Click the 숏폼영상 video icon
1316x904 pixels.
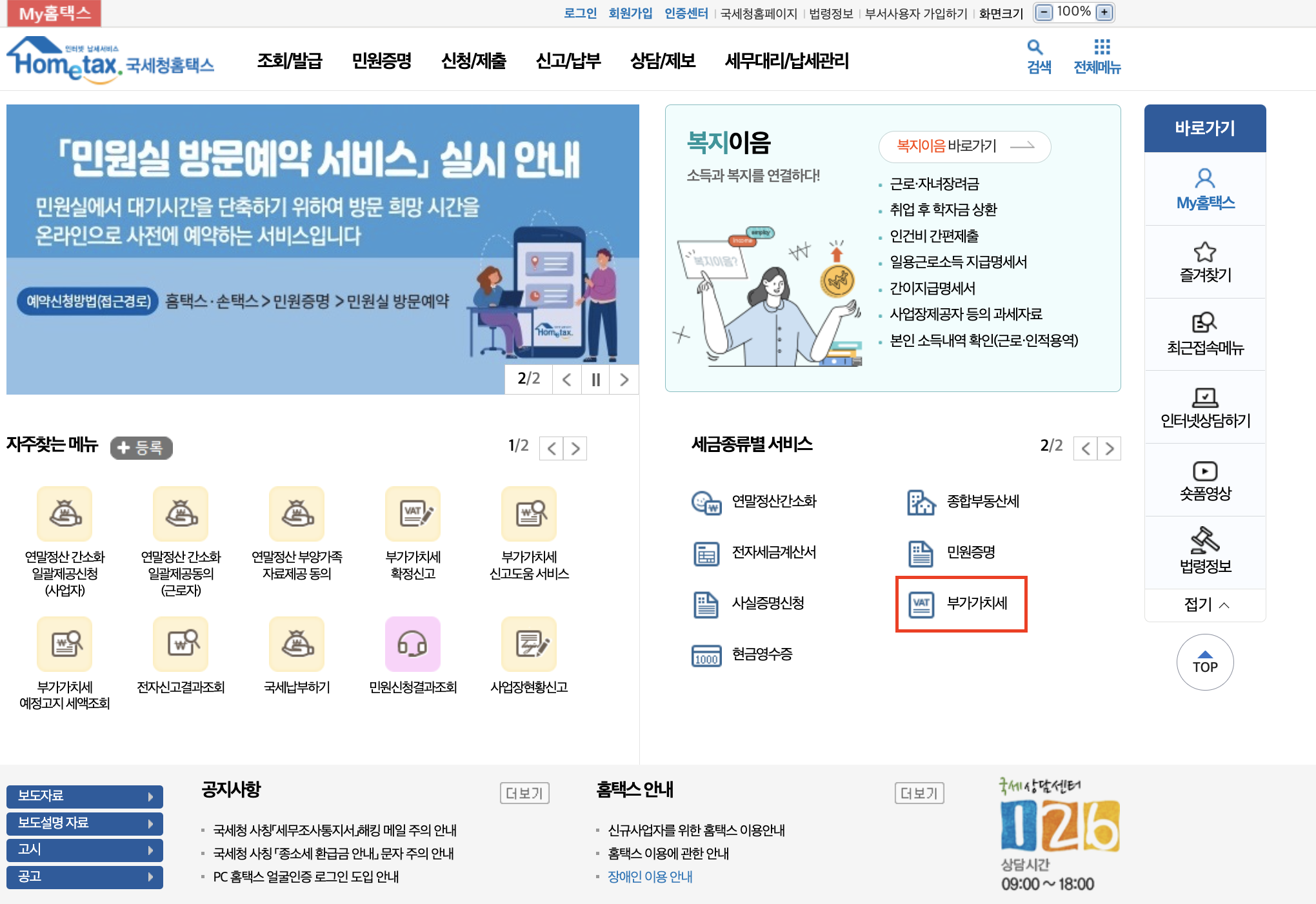tap(1205, 471)
